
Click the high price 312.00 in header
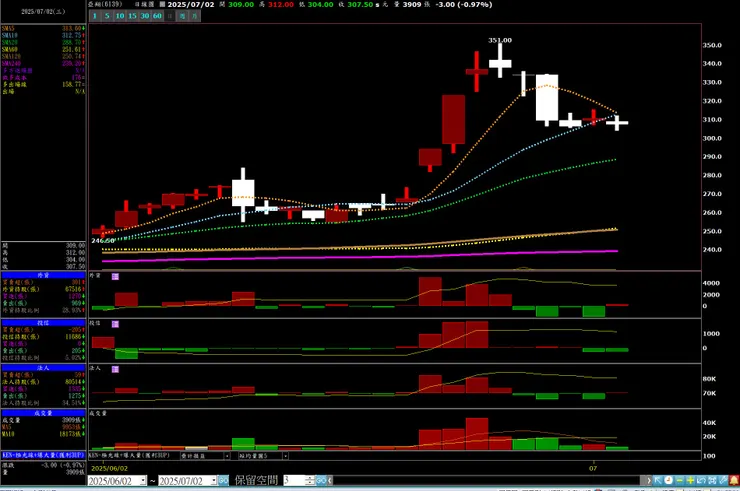pos(281,4)
